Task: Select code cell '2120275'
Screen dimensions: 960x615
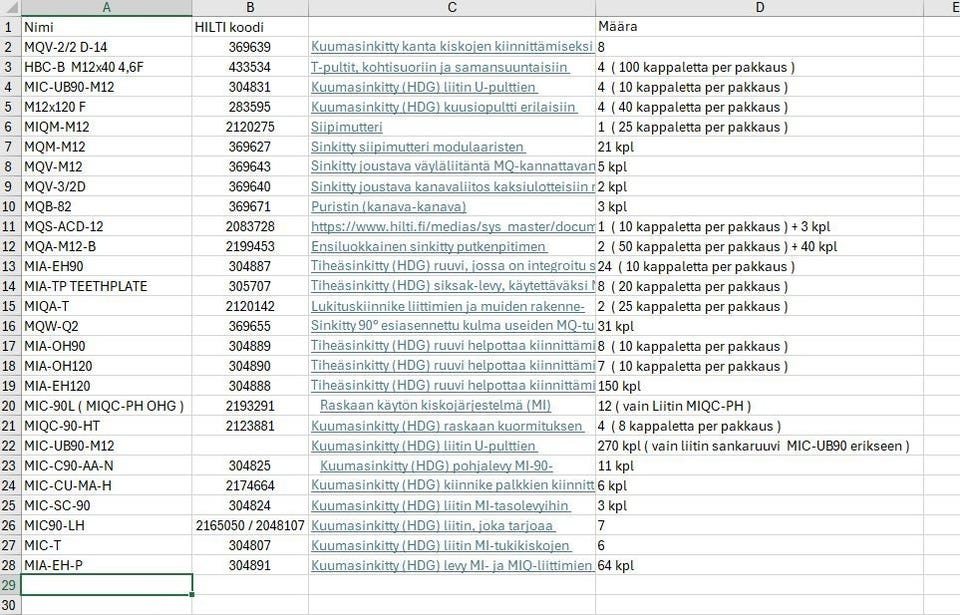Action: click(250, 127)
